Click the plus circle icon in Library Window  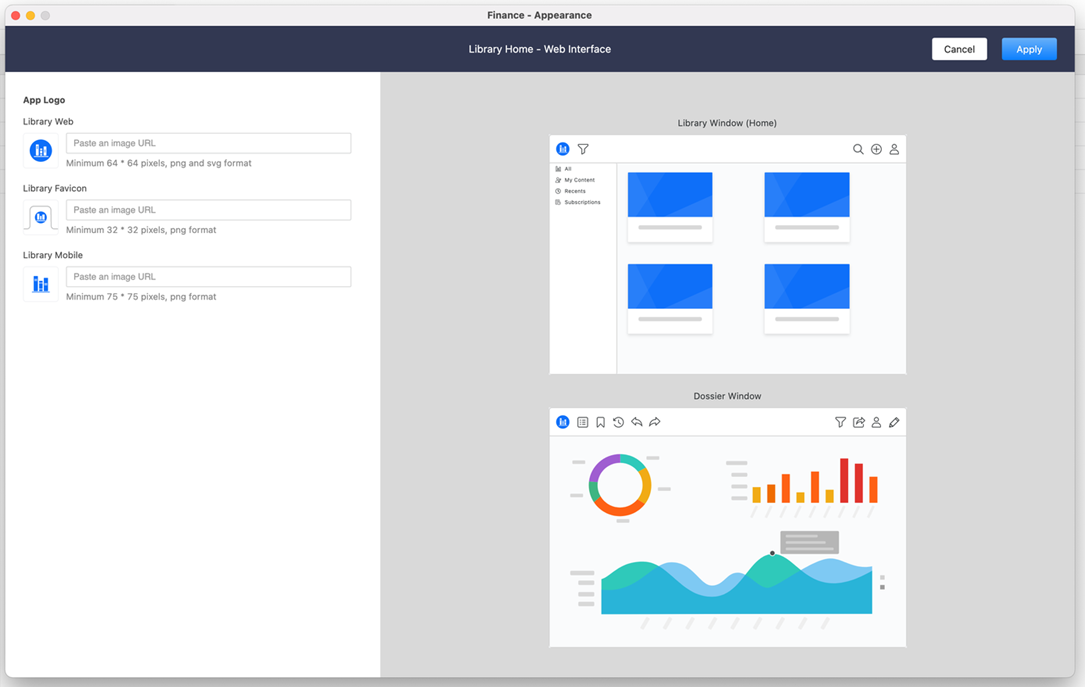click(x=876, y=149)
